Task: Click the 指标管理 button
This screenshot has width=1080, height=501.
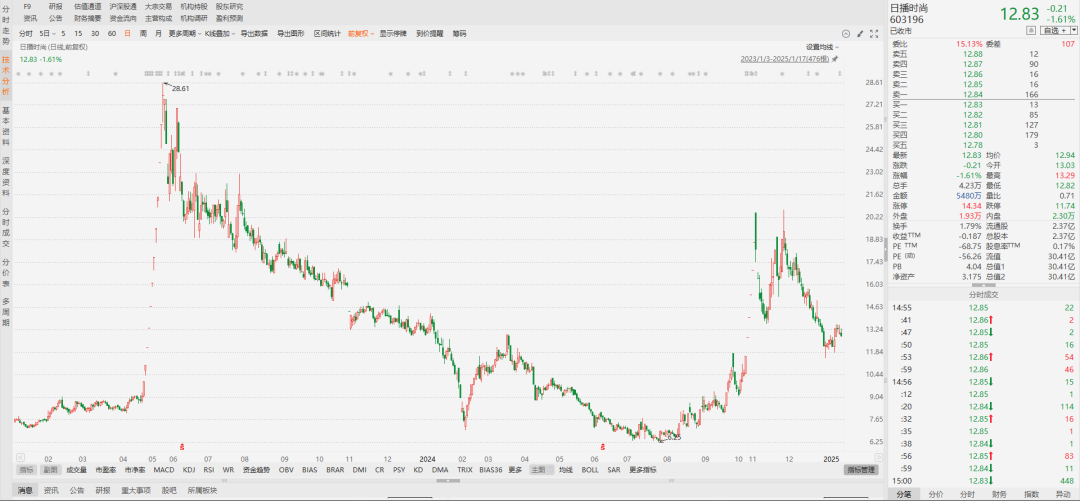Action: 861,470
